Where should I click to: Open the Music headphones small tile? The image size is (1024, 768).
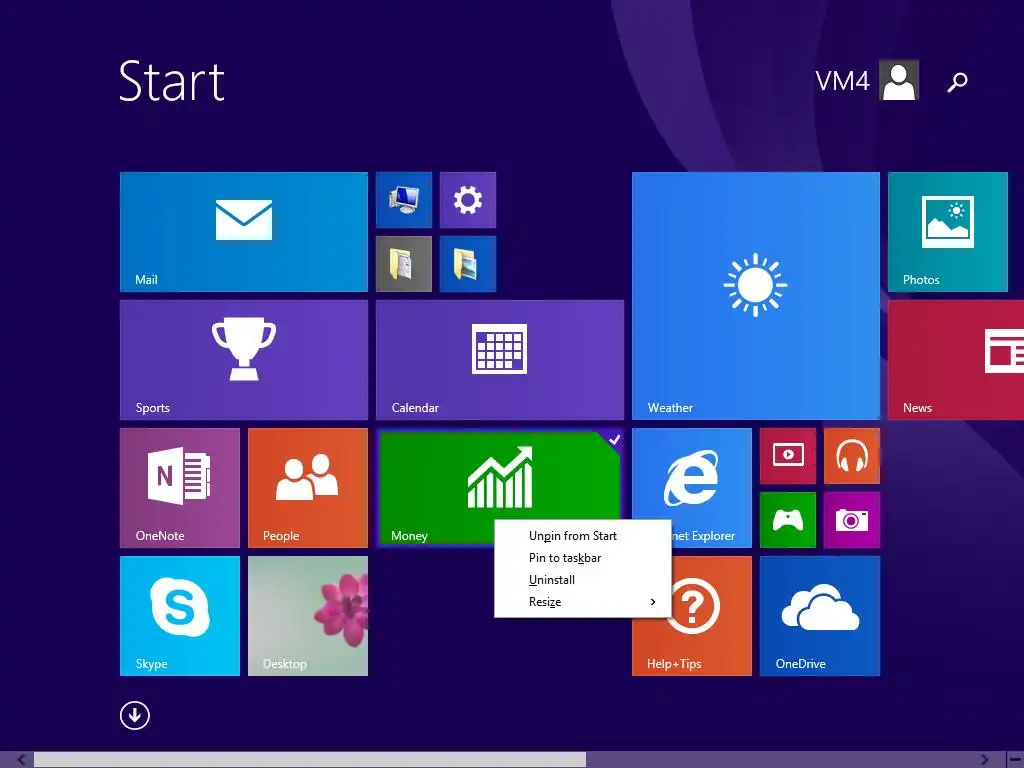click(x=852, y=456)
